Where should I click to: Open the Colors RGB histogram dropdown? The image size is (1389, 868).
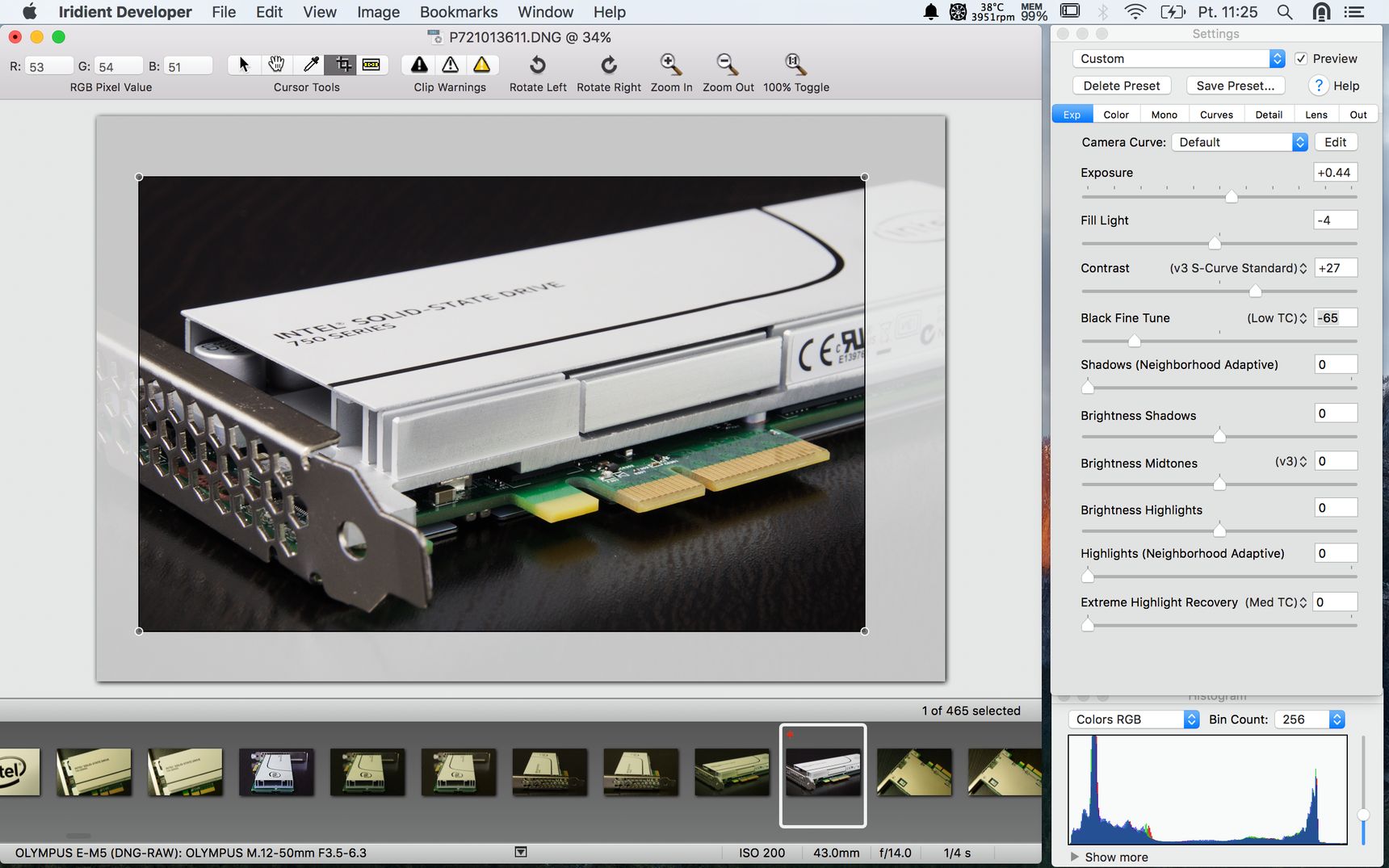(1134, 719)
